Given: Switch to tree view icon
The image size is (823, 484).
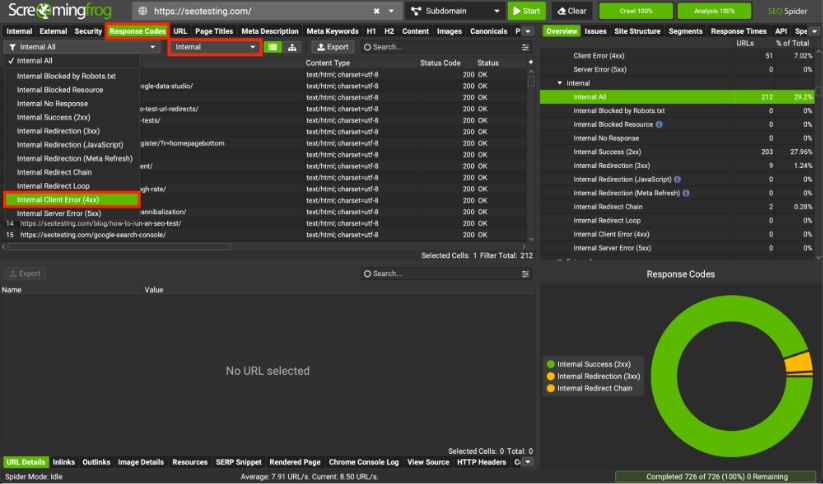Looking at the screenshot, I should point(291,47).
